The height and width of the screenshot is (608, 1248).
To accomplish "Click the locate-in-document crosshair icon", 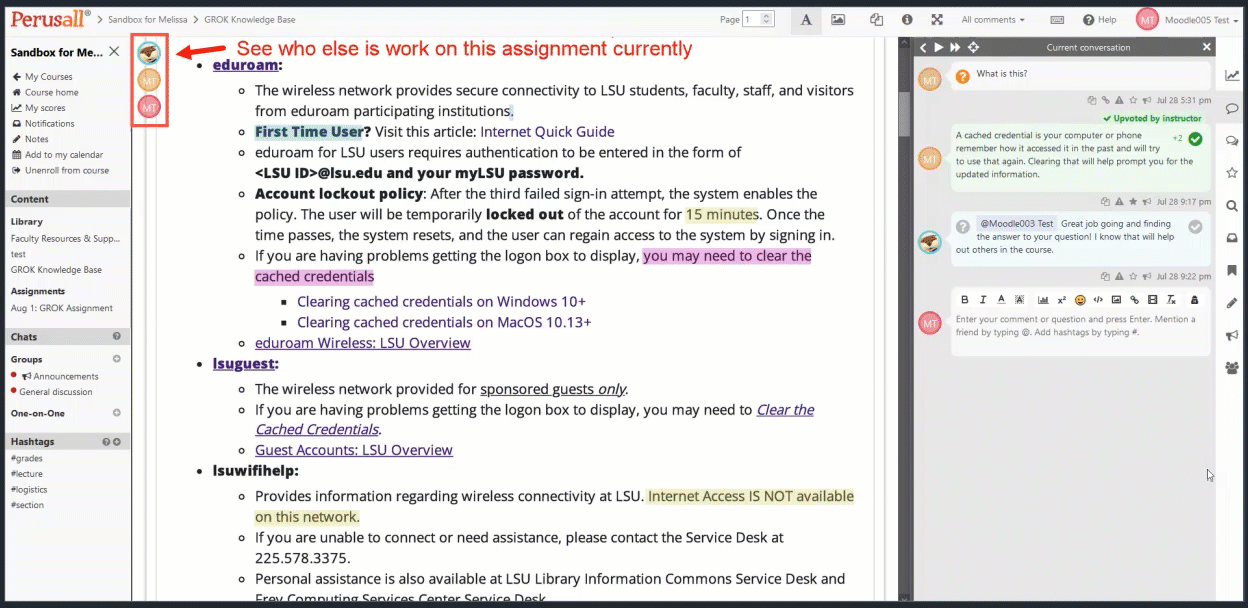I will tap(973, 47).
